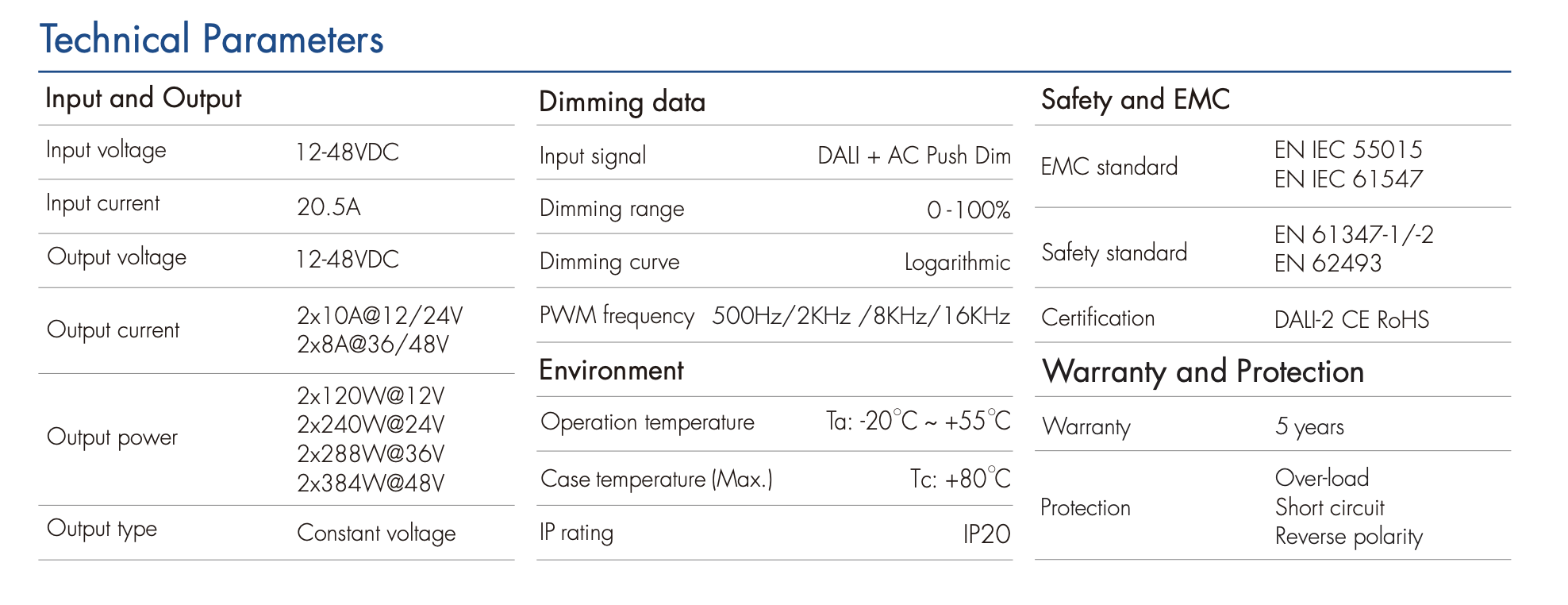Viewport: 1568px width, 605px height.
Task: Select the DALI-2 CE RoHS certification value
Action: (x=1351, y=320)
